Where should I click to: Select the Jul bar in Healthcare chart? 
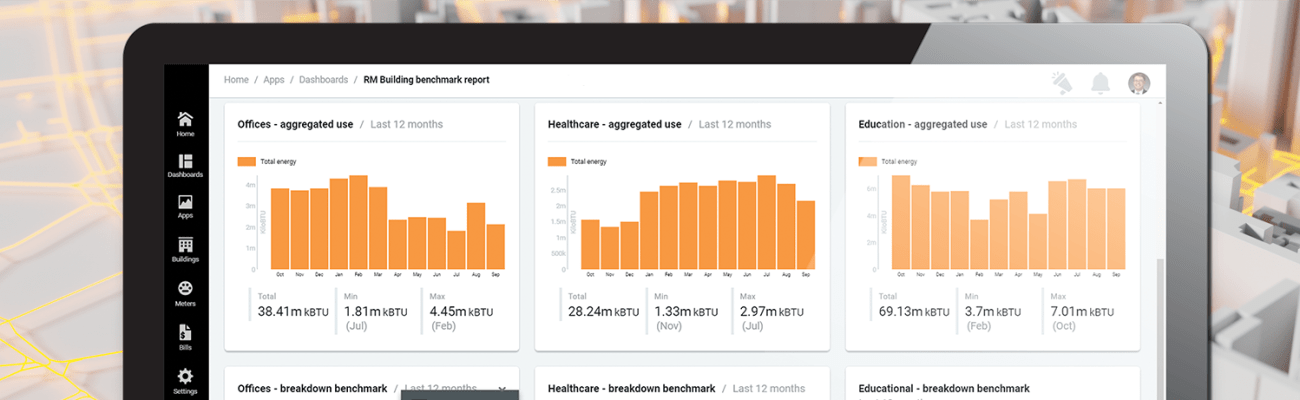(x=767, y=222)
